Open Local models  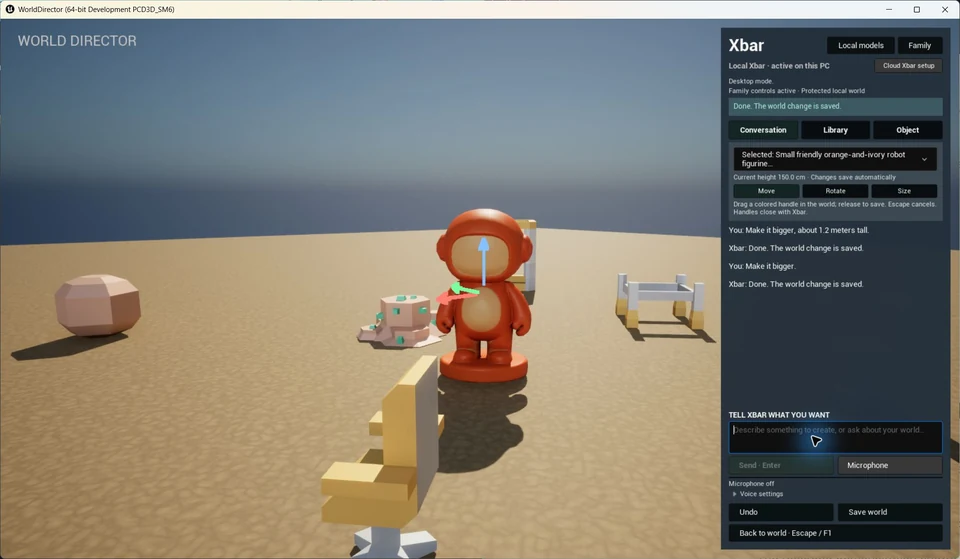pyautogui.click(x=860, y=45)
